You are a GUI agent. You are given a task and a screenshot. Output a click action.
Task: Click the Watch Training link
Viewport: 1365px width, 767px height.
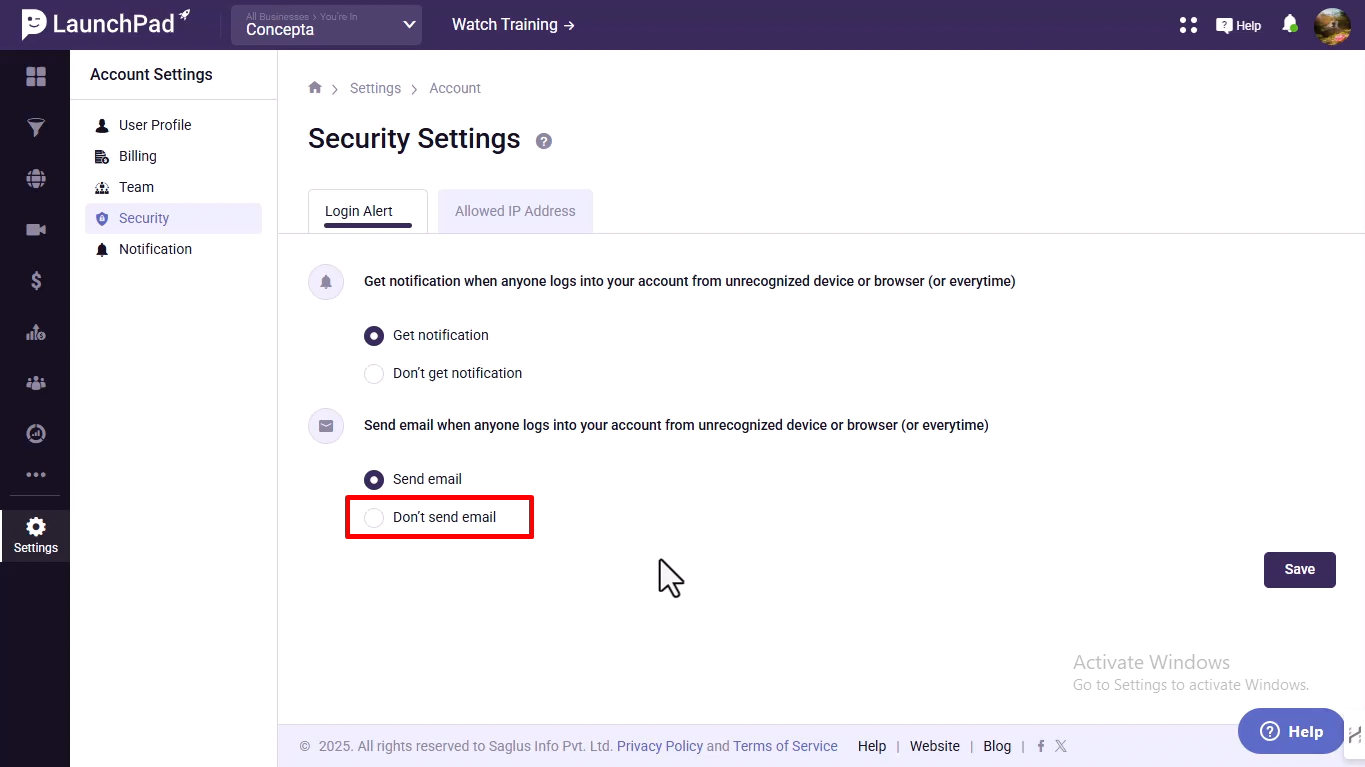(513, 25)
